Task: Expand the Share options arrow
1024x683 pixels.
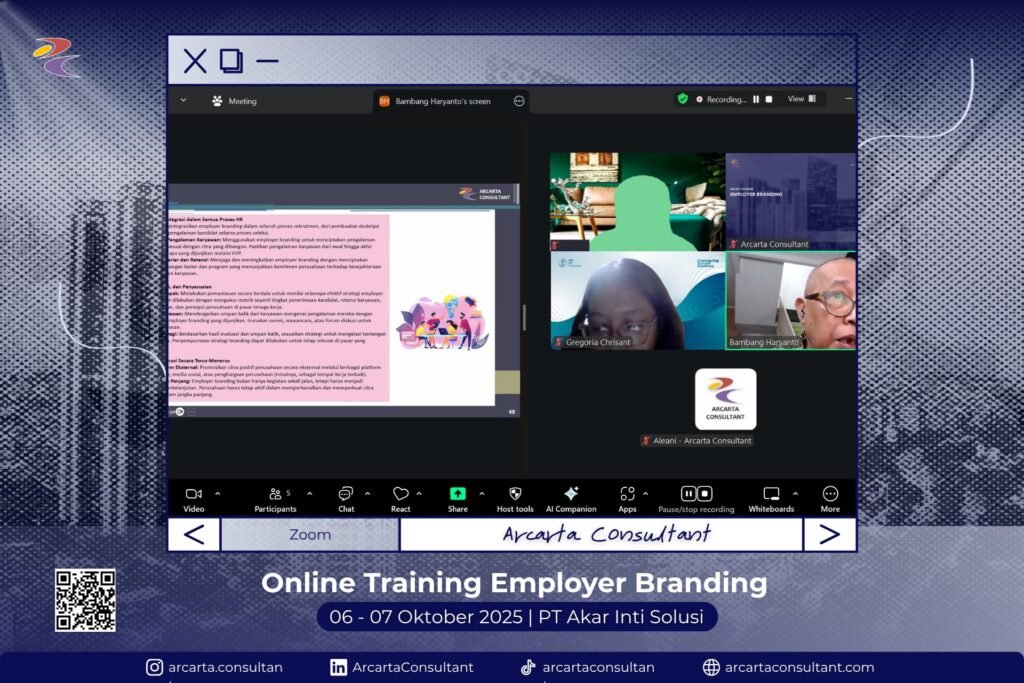Action: pos(481,493)
